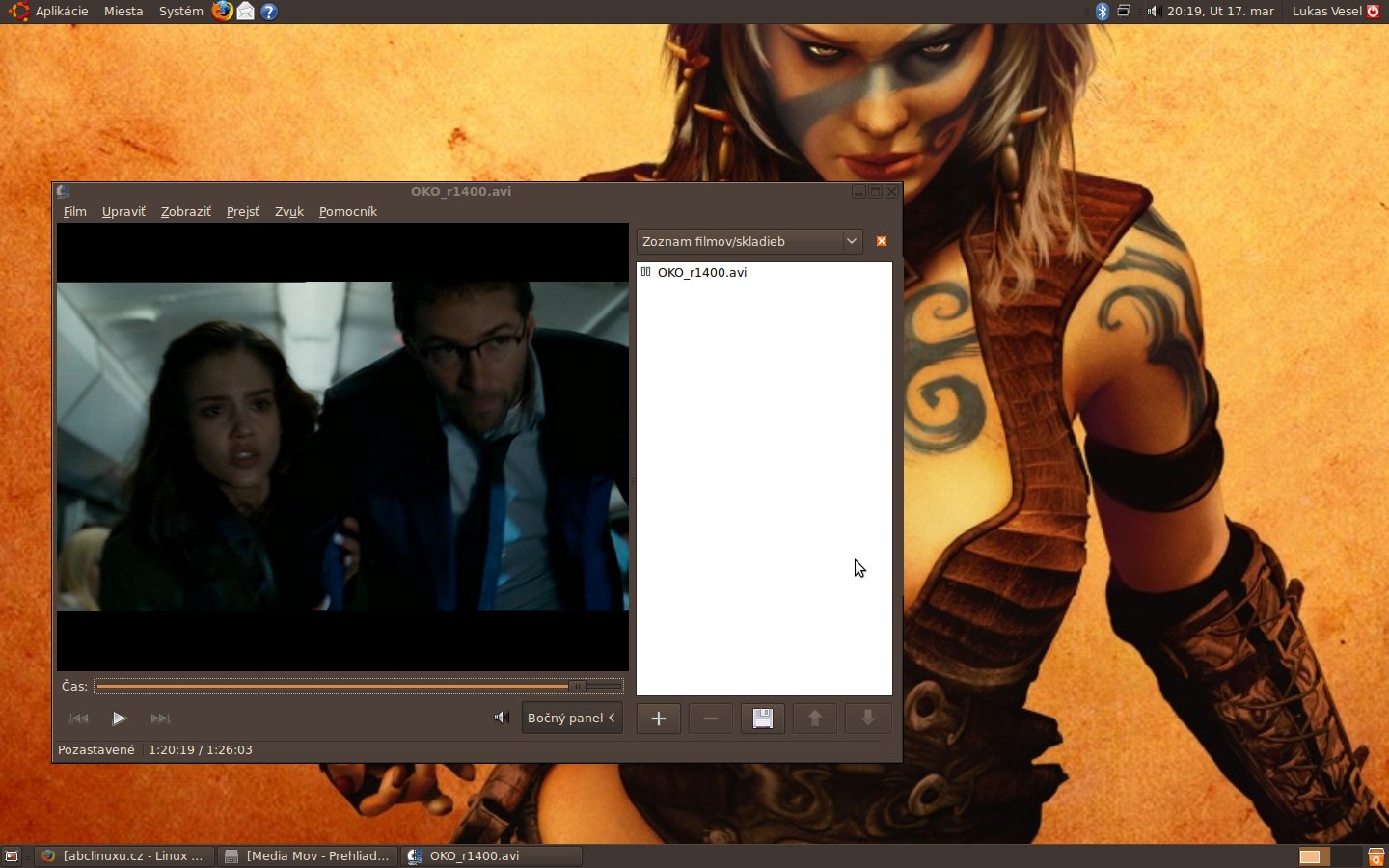1389x868 pixels.
Task: Open the Zvuk menu
Action: (x=289, y=211)
